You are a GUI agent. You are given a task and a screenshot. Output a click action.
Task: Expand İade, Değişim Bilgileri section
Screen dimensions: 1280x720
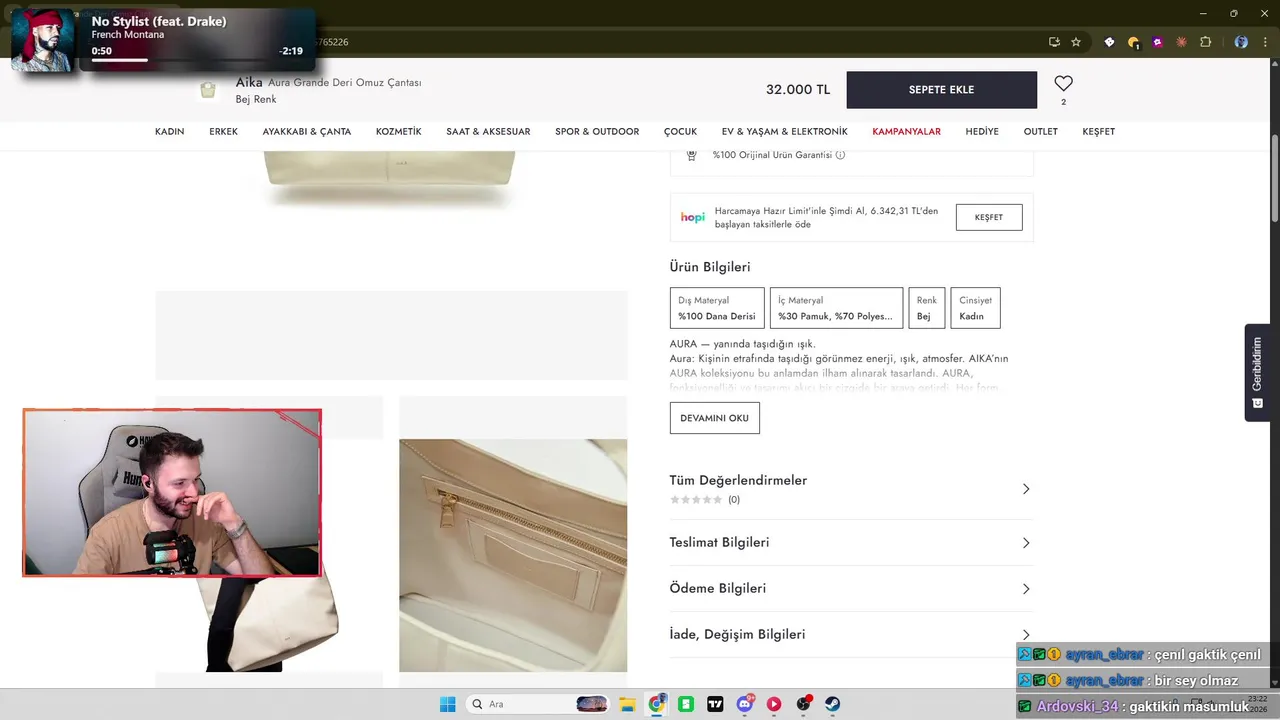click(851, 635)
